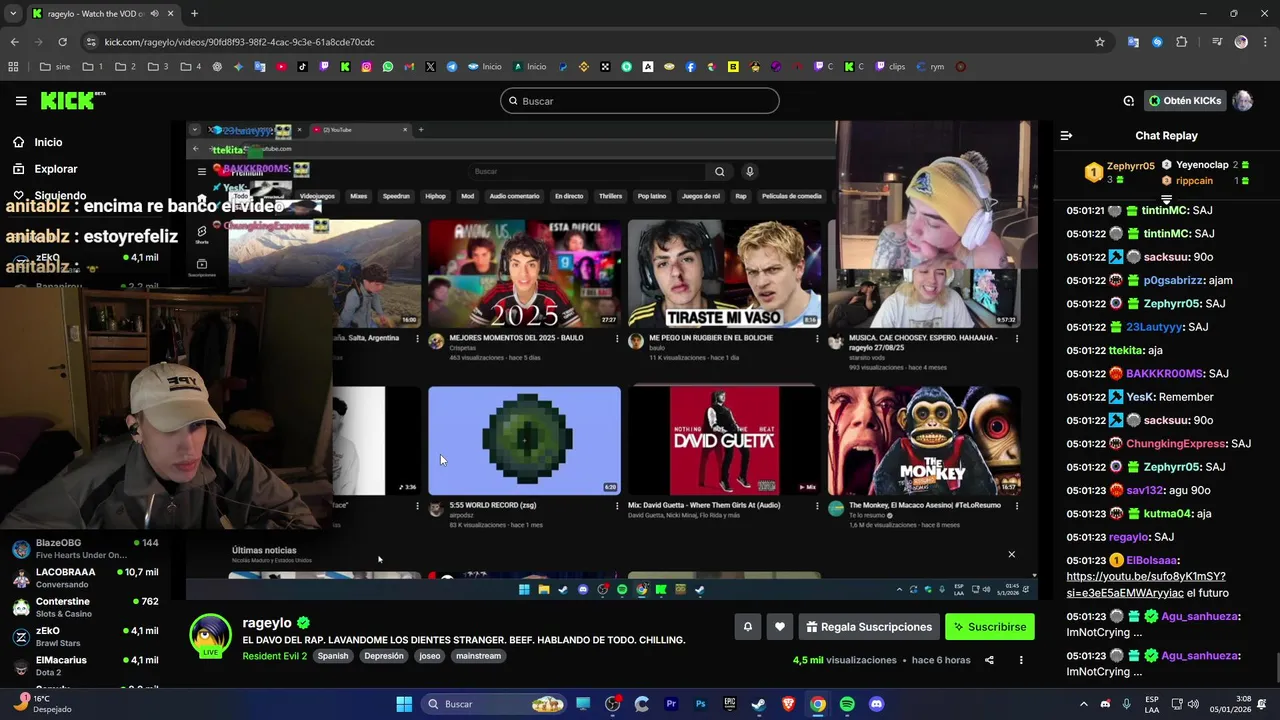Image resolution: width=1280 pixels, height=720 pixels.
Task: Open the 'rym' bookmark
Action: point(930,67)
